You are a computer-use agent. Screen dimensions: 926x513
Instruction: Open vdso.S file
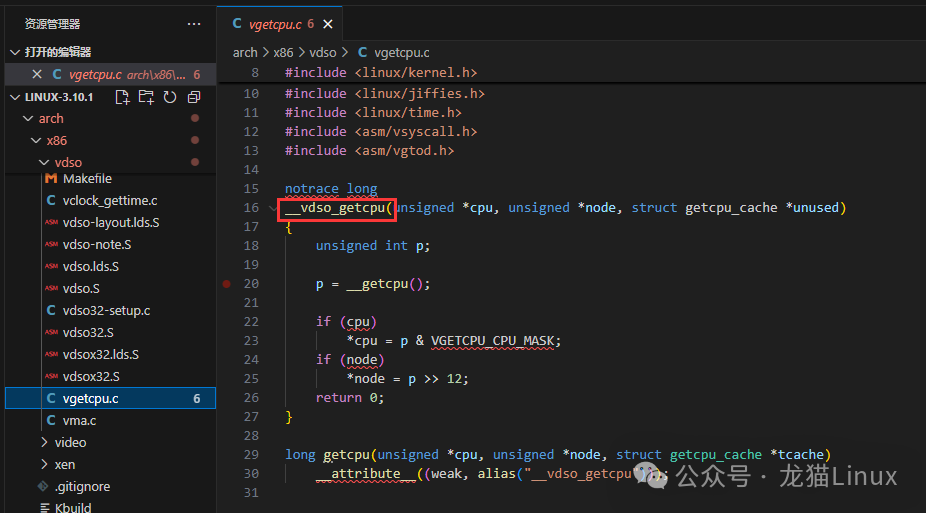pyautogui.click(x=81, y=289)
